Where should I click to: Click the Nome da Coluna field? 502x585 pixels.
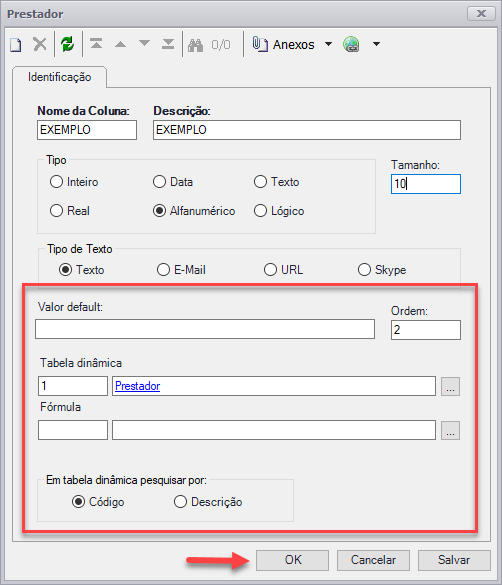(87, 130)
